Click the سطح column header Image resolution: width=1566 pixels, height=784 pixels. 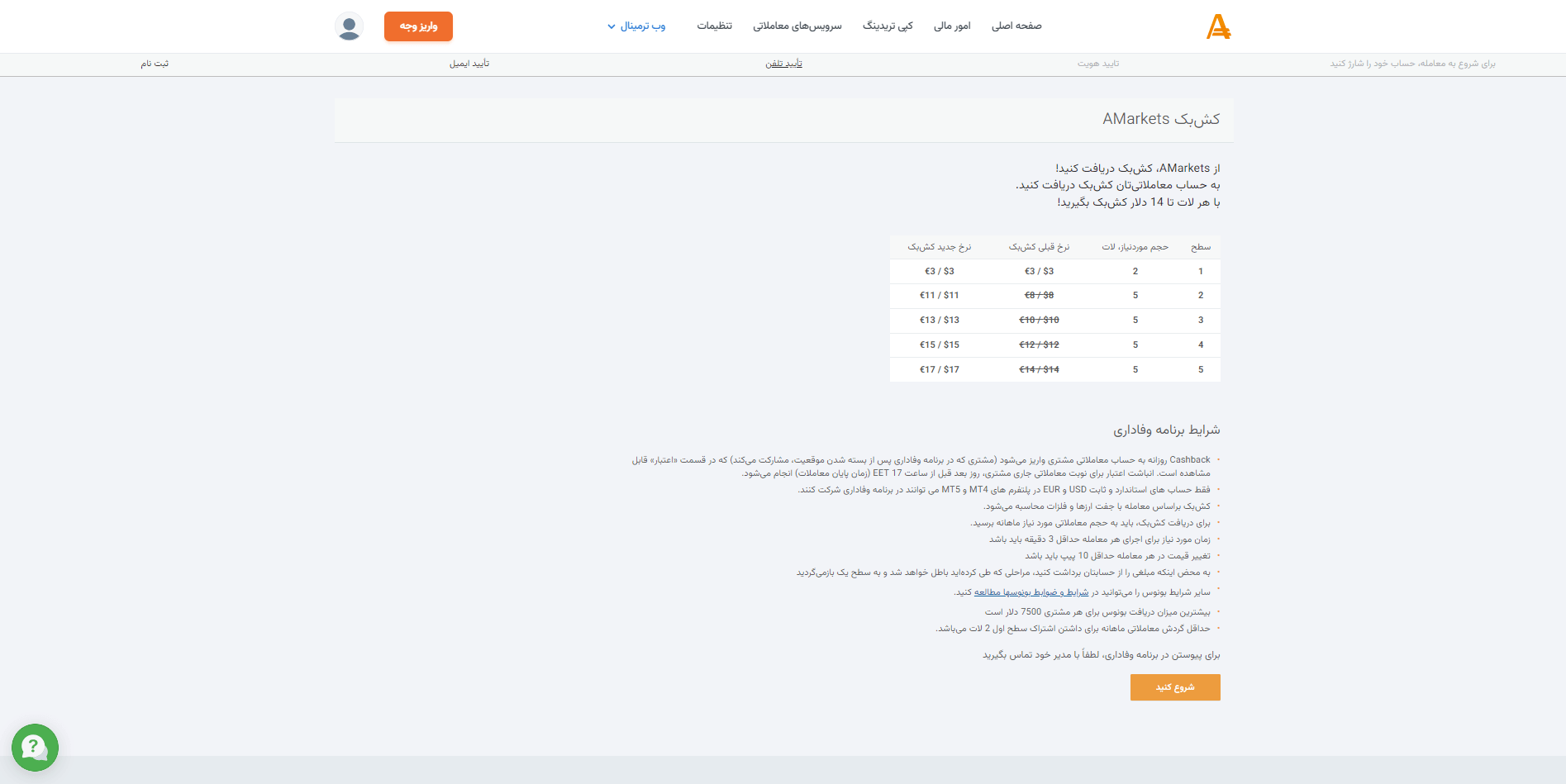coord(1201,247)
